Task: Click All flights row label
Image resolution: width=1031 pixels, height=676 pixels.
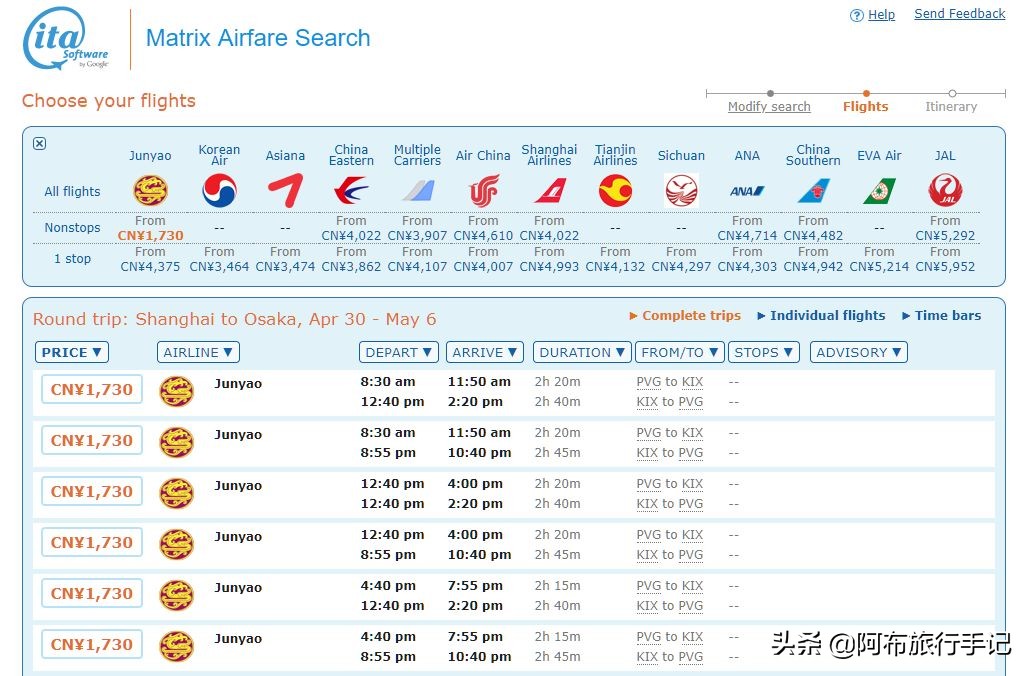Action: coord(72,191)
